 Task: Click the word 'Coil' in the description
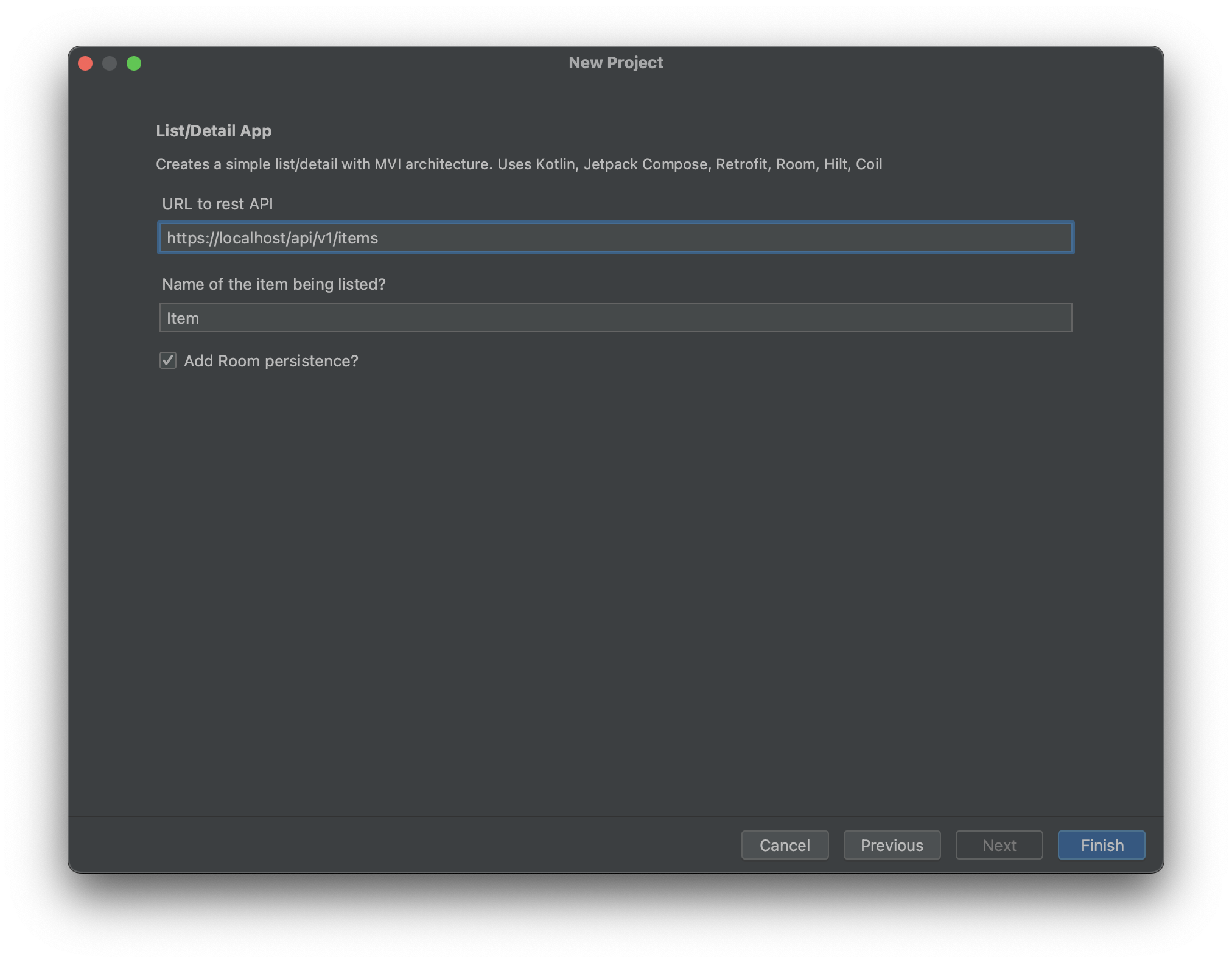(869, 164)
